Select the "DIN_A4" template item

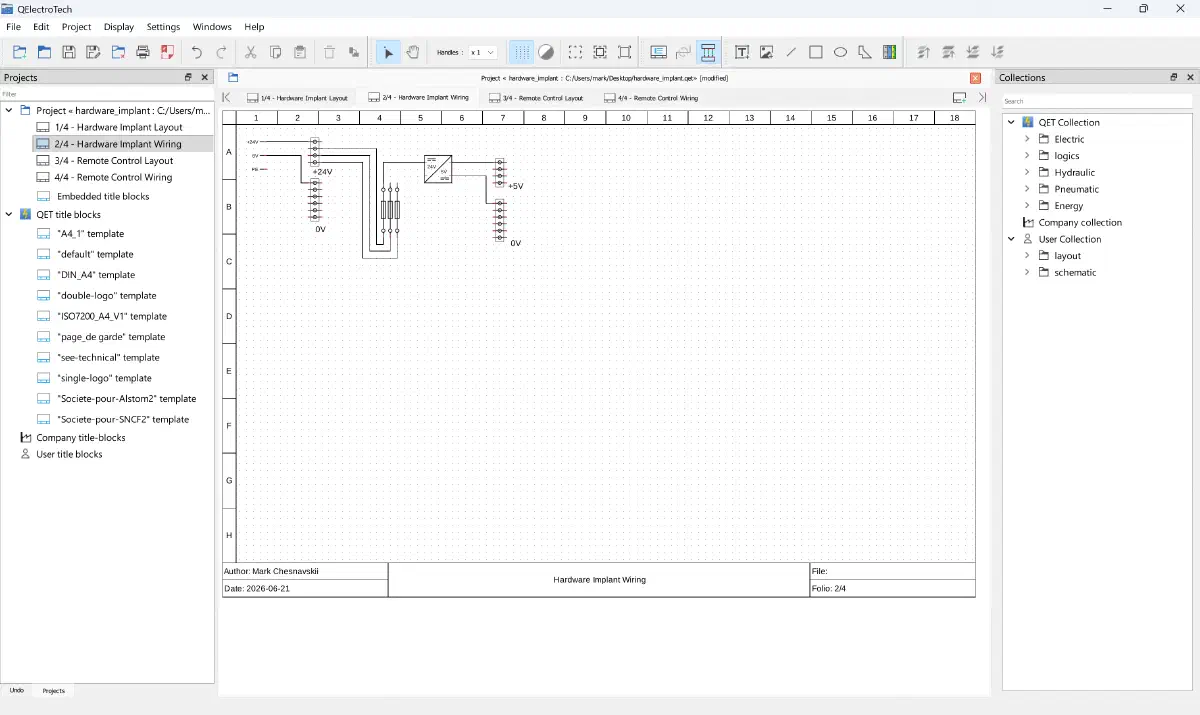[x=96, y=275]
